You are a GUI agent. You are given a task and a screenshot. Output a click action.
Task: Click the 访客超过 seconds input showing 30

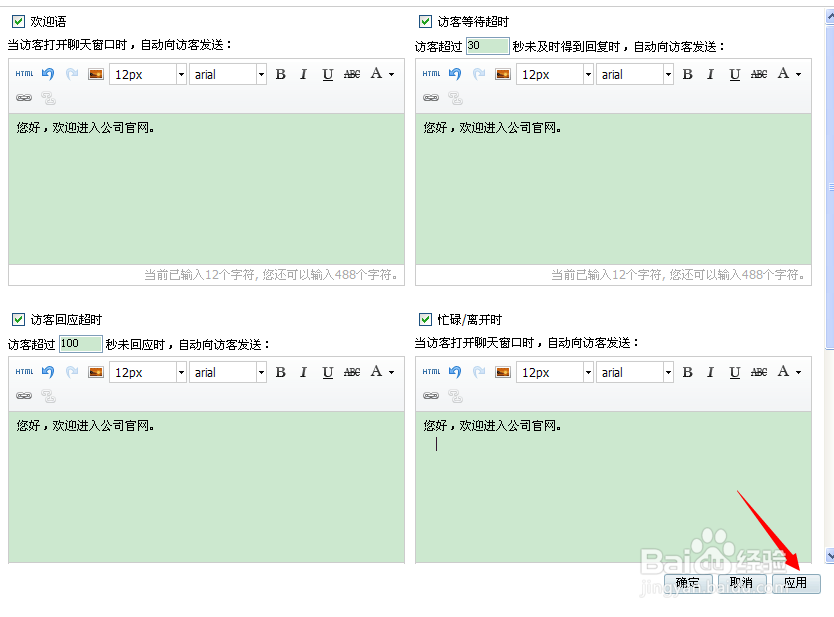487,45
